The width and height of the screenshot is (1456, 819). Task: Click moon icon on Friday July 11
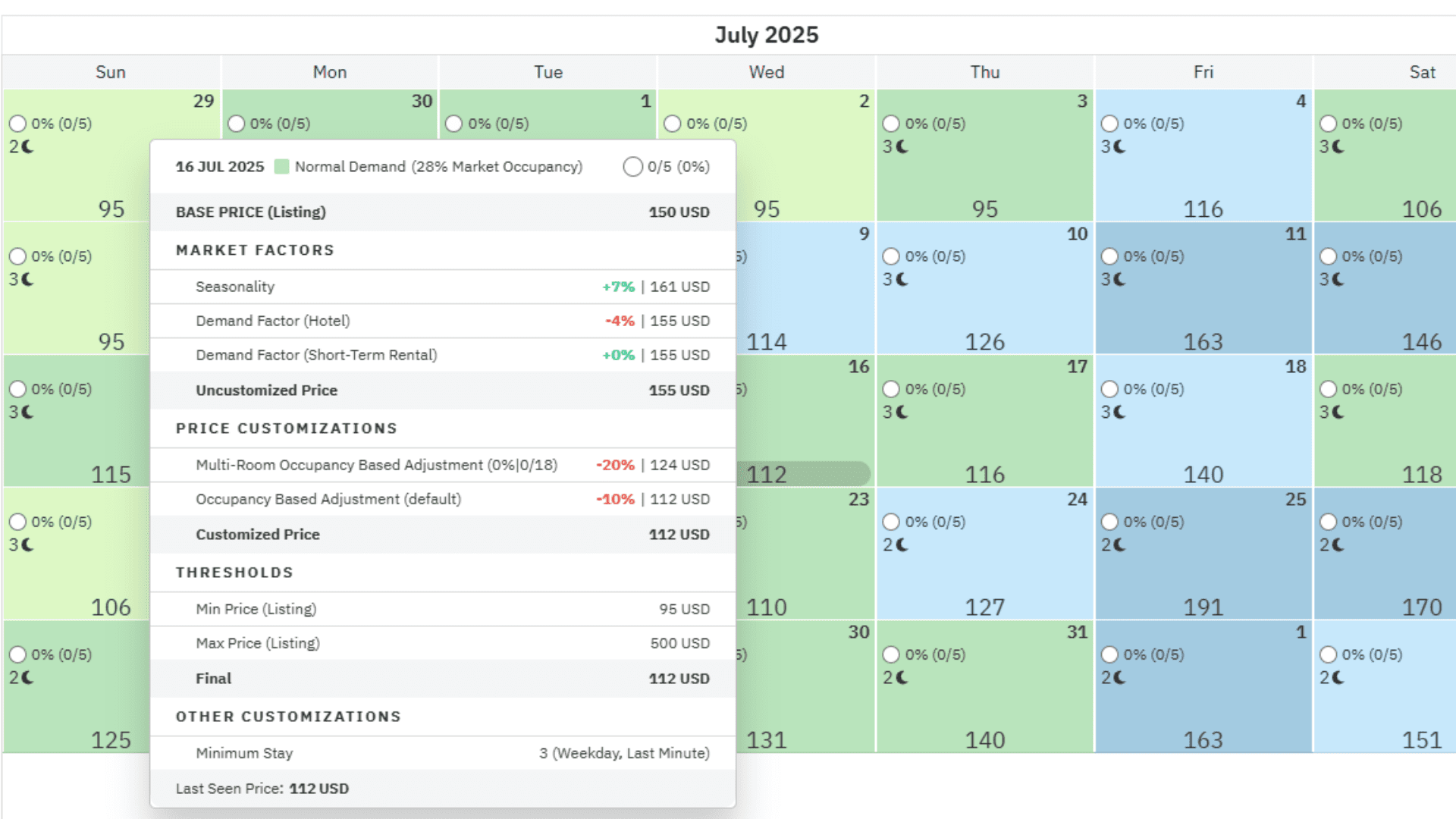[x=1119, y=279]
